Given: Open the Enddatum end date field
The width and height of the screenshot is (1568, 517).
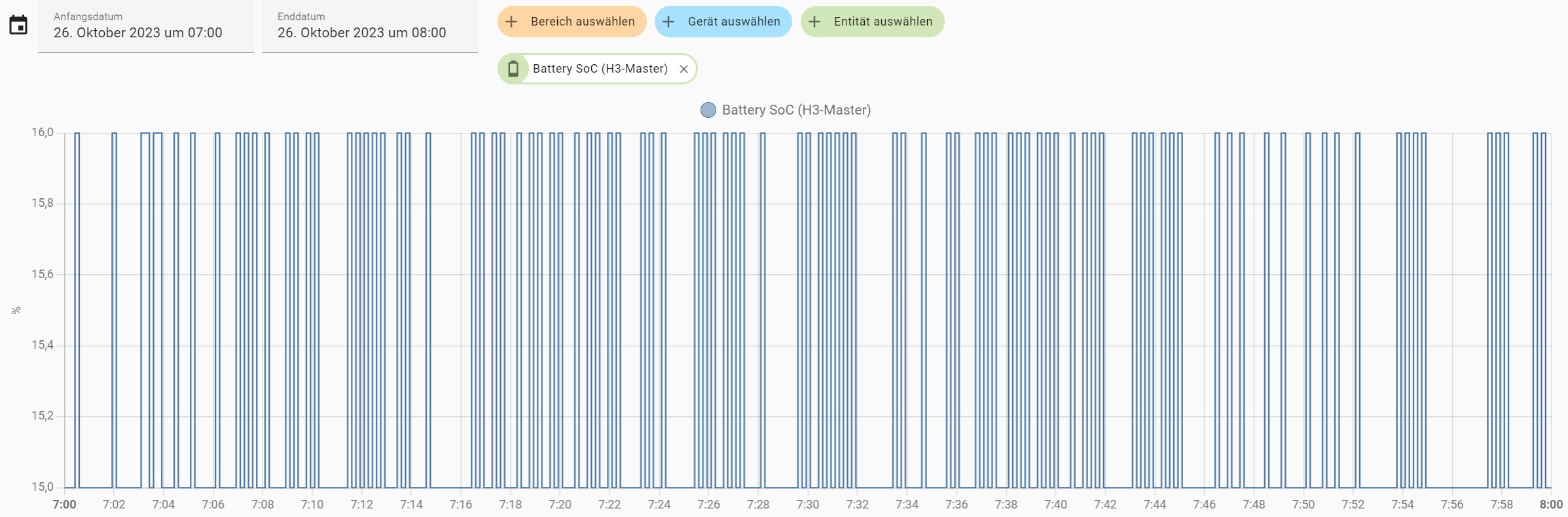Looking at the screenshot, I should [x=369, y=26].
